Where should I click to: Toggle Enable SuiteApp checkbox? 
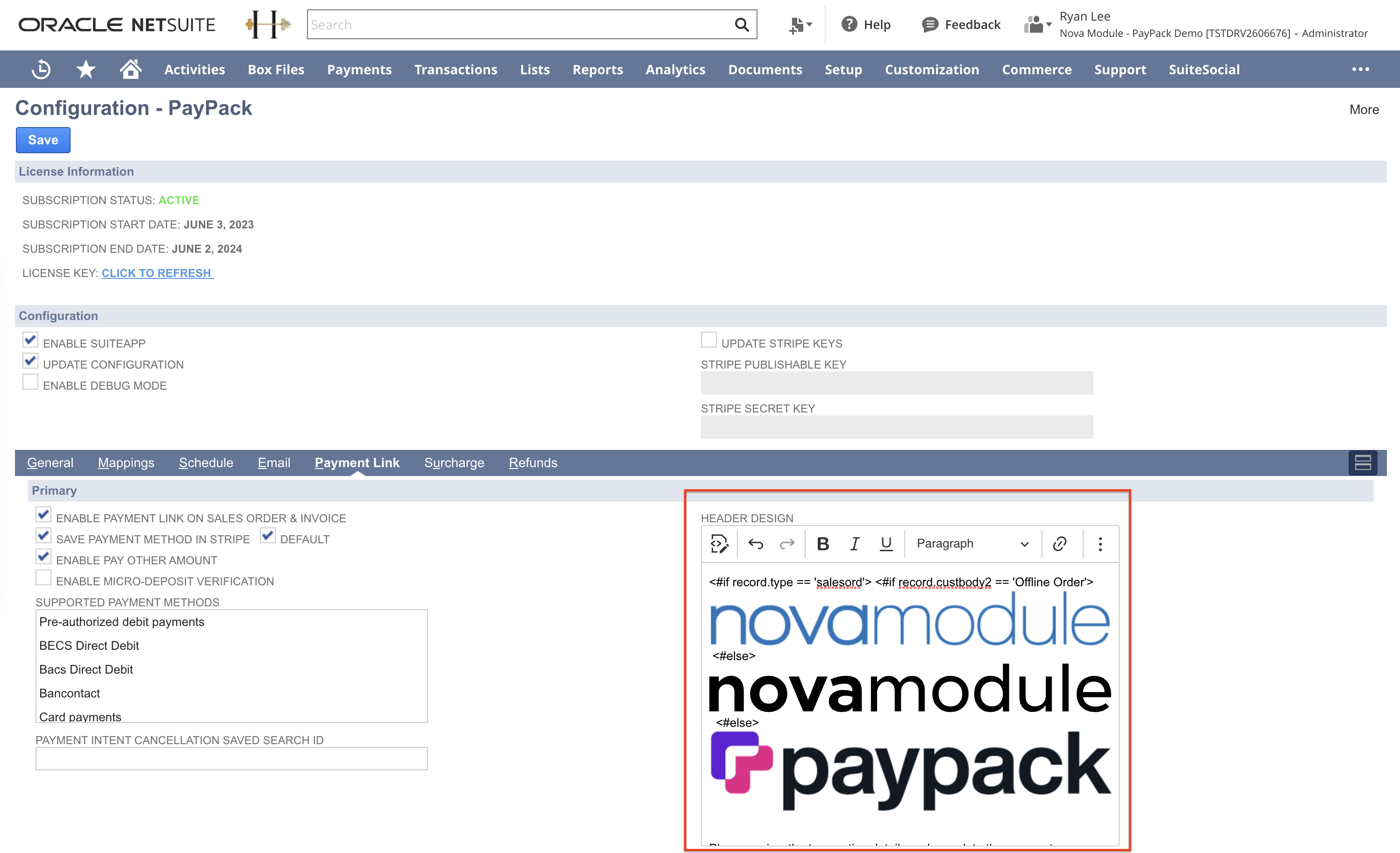click(x=30, y=340)
